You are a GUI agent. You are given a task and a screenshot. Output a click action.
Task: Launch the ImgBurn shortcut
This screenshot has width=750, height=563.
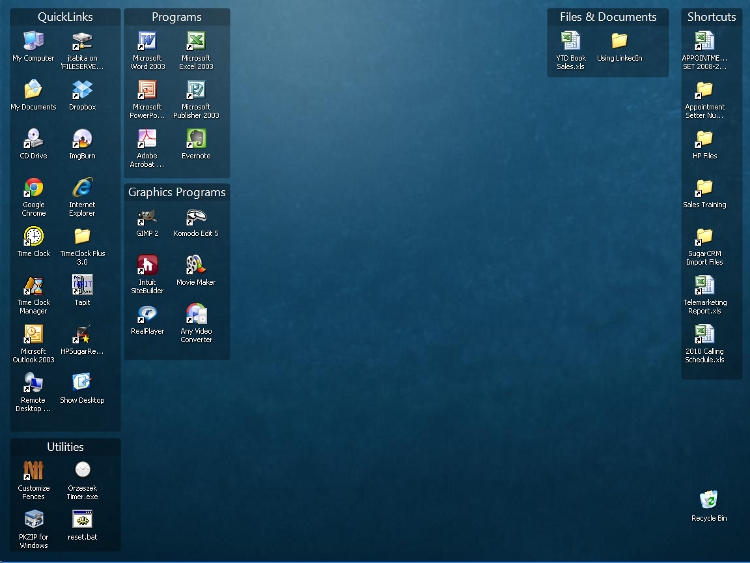pyautogui.click(x=82, y=139)
